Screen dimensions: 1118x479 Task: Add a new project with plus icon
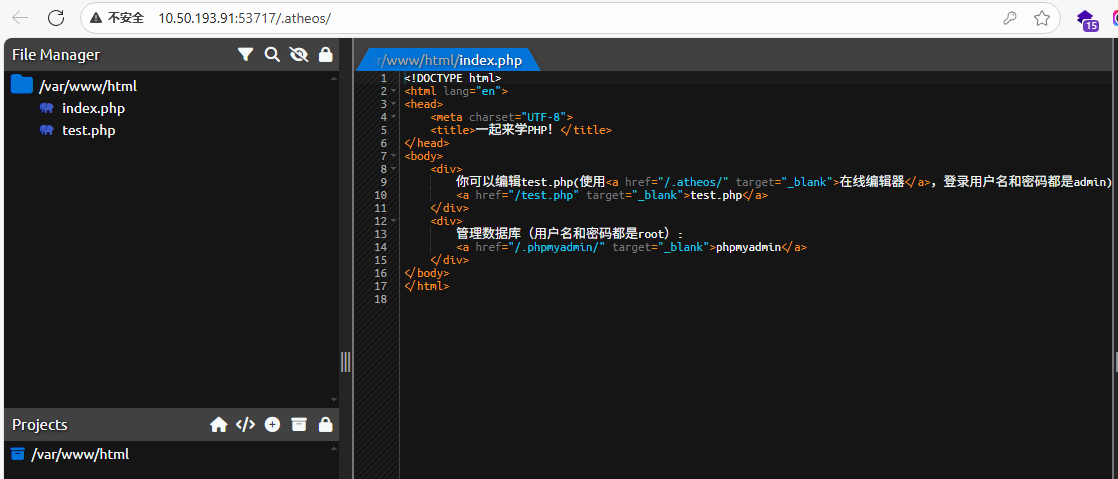point(272,425)
